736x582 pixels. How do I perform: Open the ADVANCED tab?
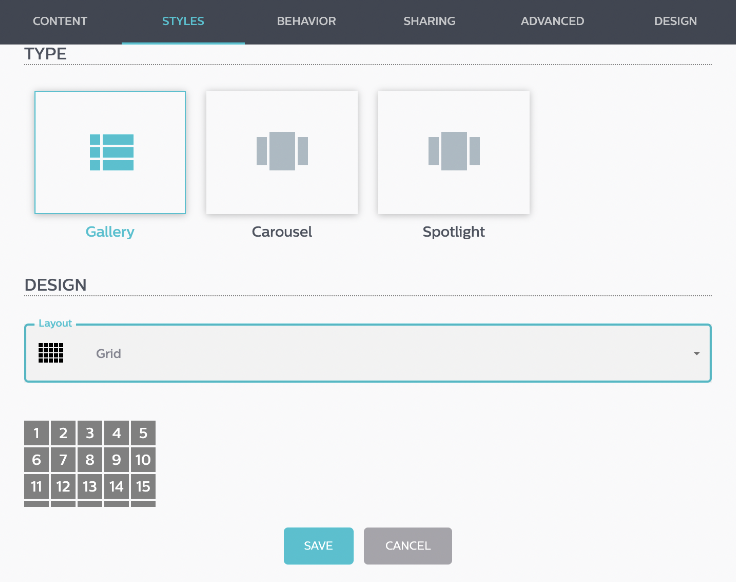(x=552, y=21)
